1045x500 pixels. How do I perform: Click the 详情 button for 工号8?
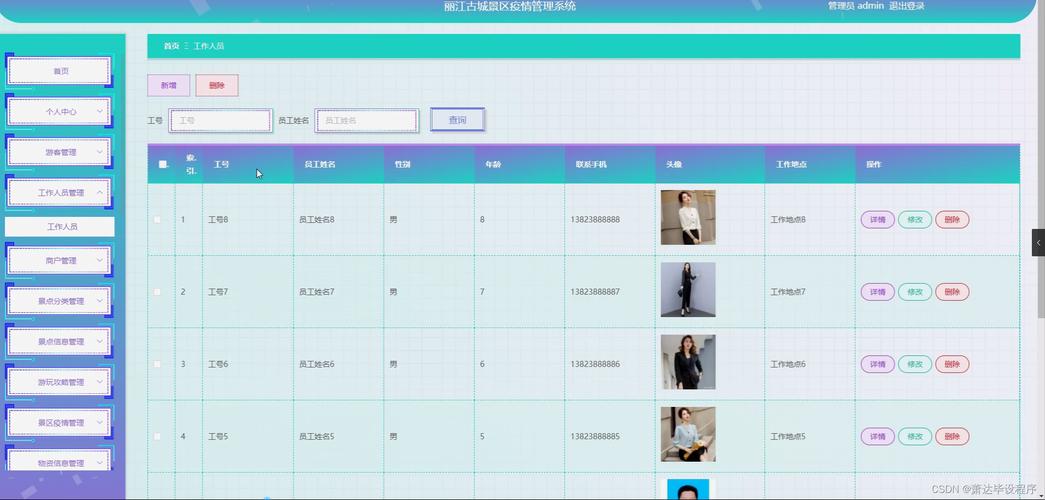877,220
